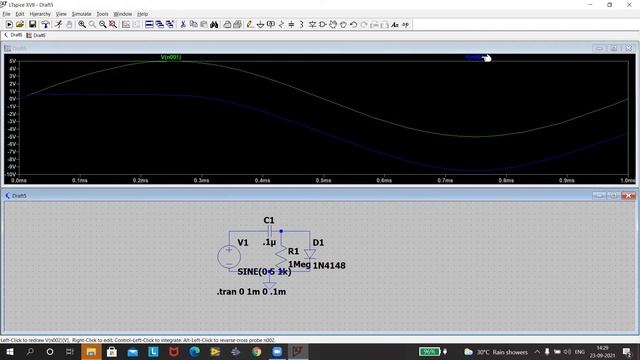Click the 1Meg resistor value
This screenshot has height=360, width=640.
pyautogui.click(x=300, y=264)
